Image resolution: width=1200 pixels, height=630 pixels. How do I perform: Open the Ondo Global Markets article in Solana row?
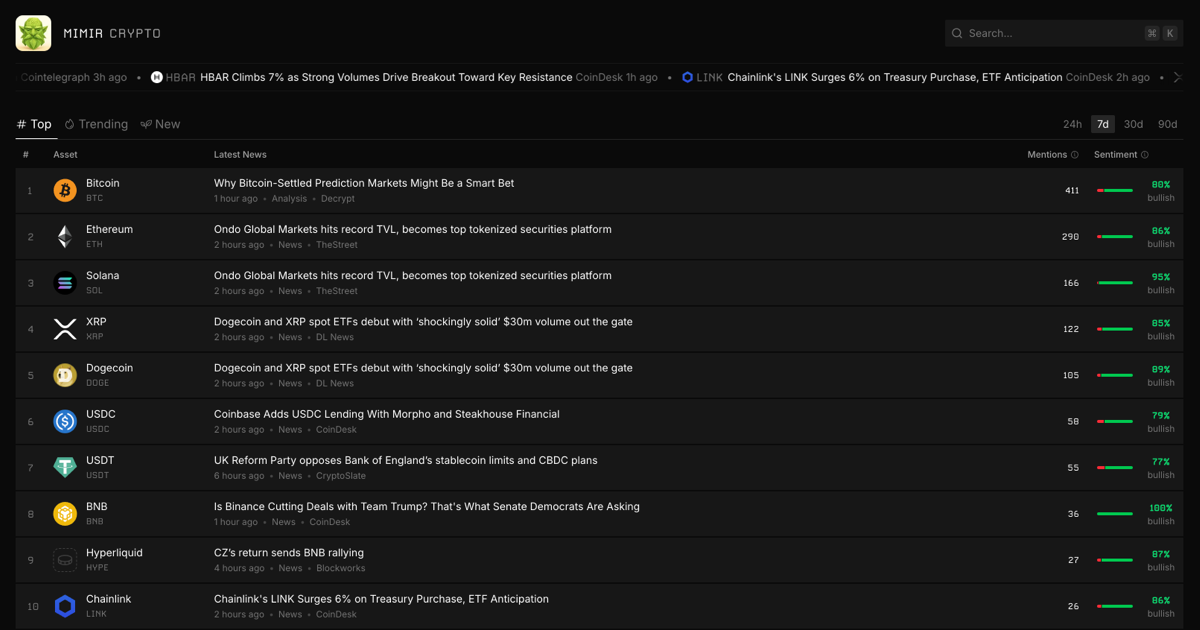(x=413, y=276)
